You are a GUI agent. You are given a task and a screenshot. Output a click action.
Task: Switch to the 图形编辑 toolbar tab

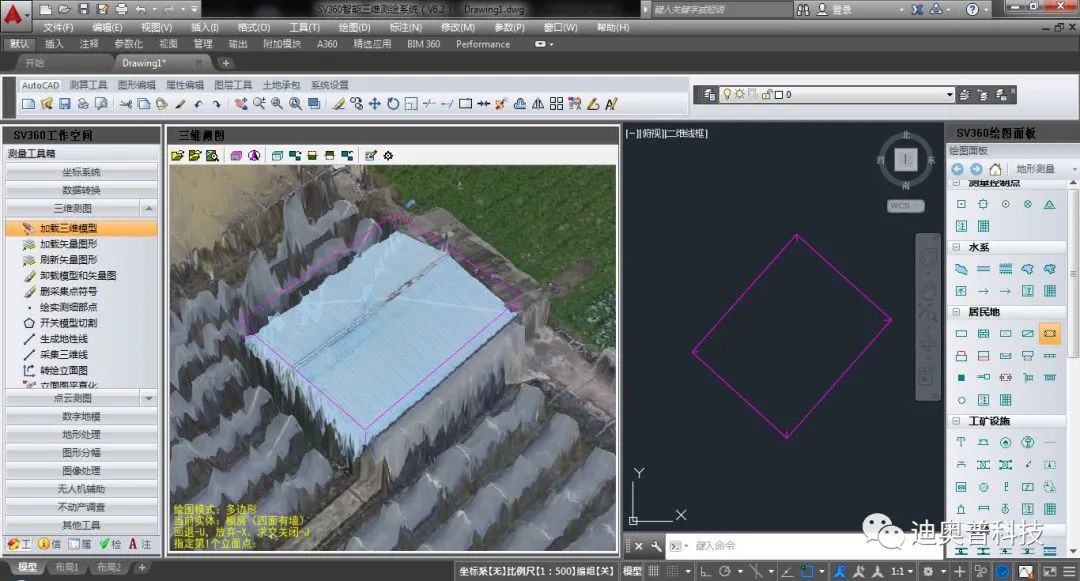(x=136, y=85)
